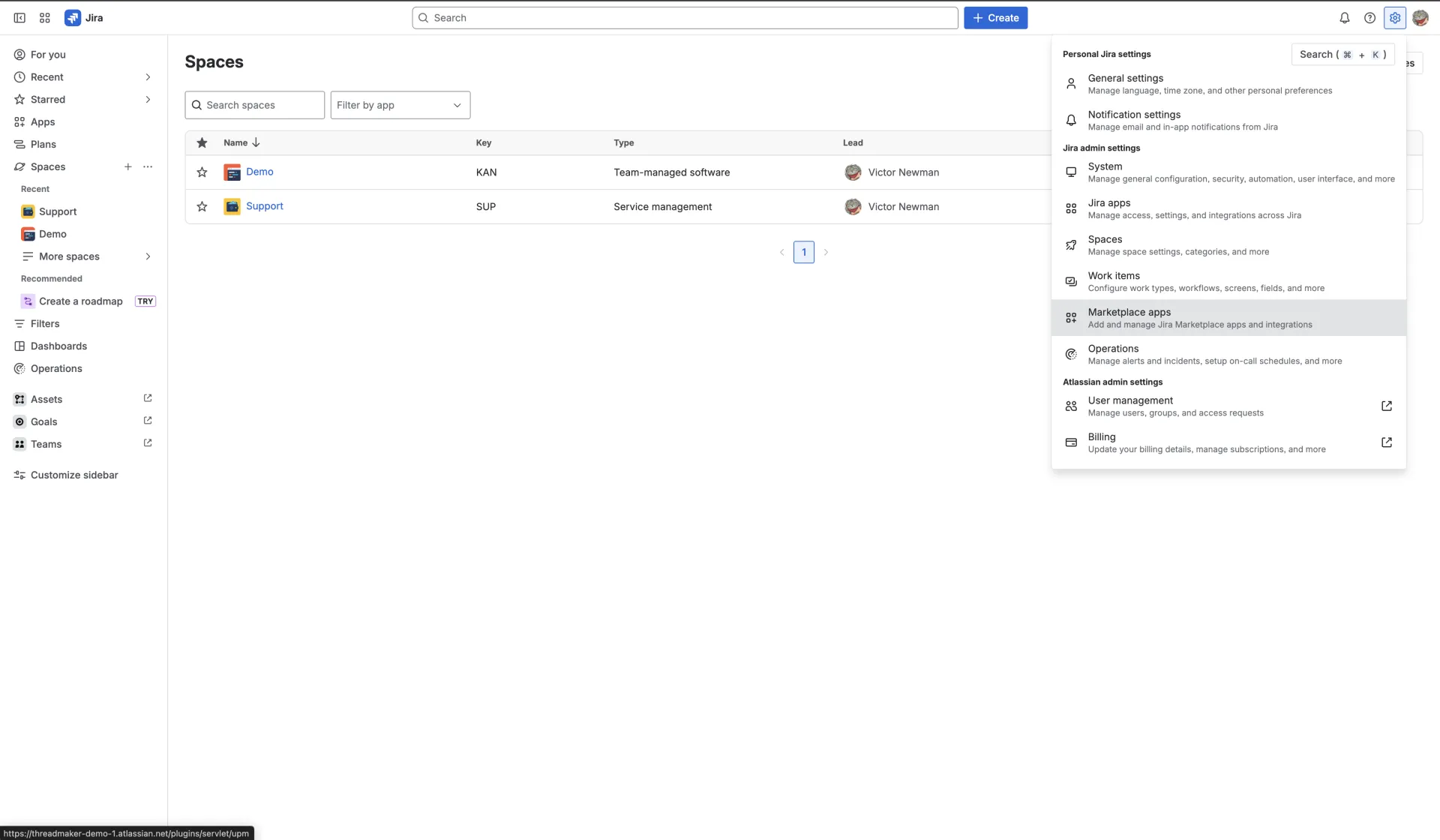Click the Support space icon in sidebar Recent
The image size is (1440, 840).
coord(28,211)
